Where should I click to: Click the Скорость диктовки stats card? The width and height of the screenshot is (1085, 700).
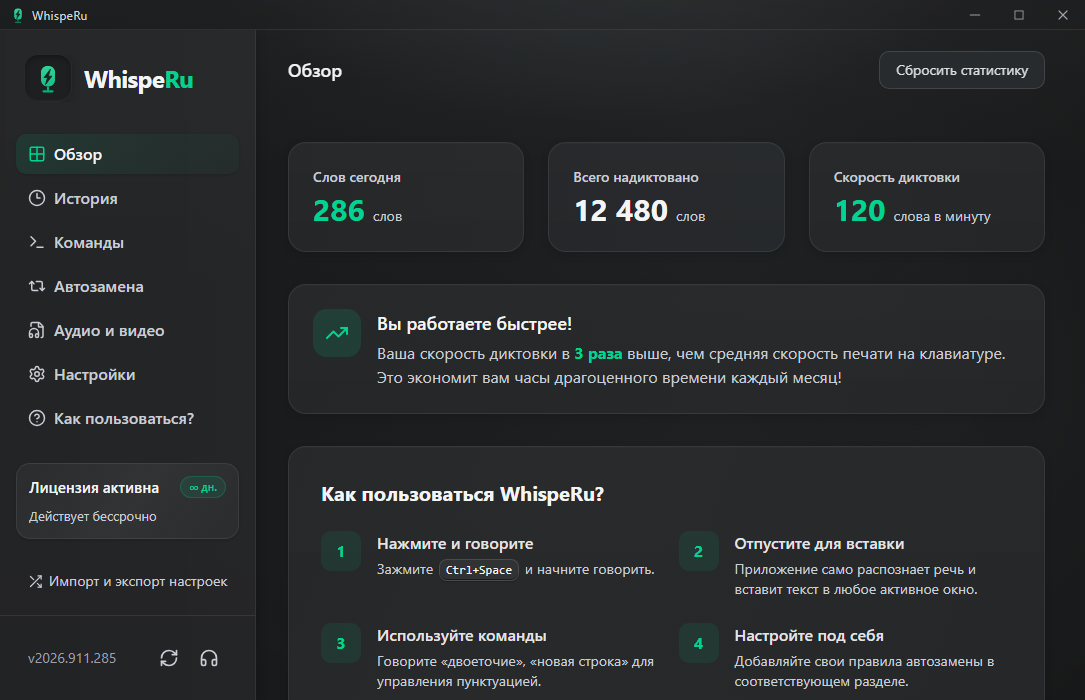[x=927, y=197]
